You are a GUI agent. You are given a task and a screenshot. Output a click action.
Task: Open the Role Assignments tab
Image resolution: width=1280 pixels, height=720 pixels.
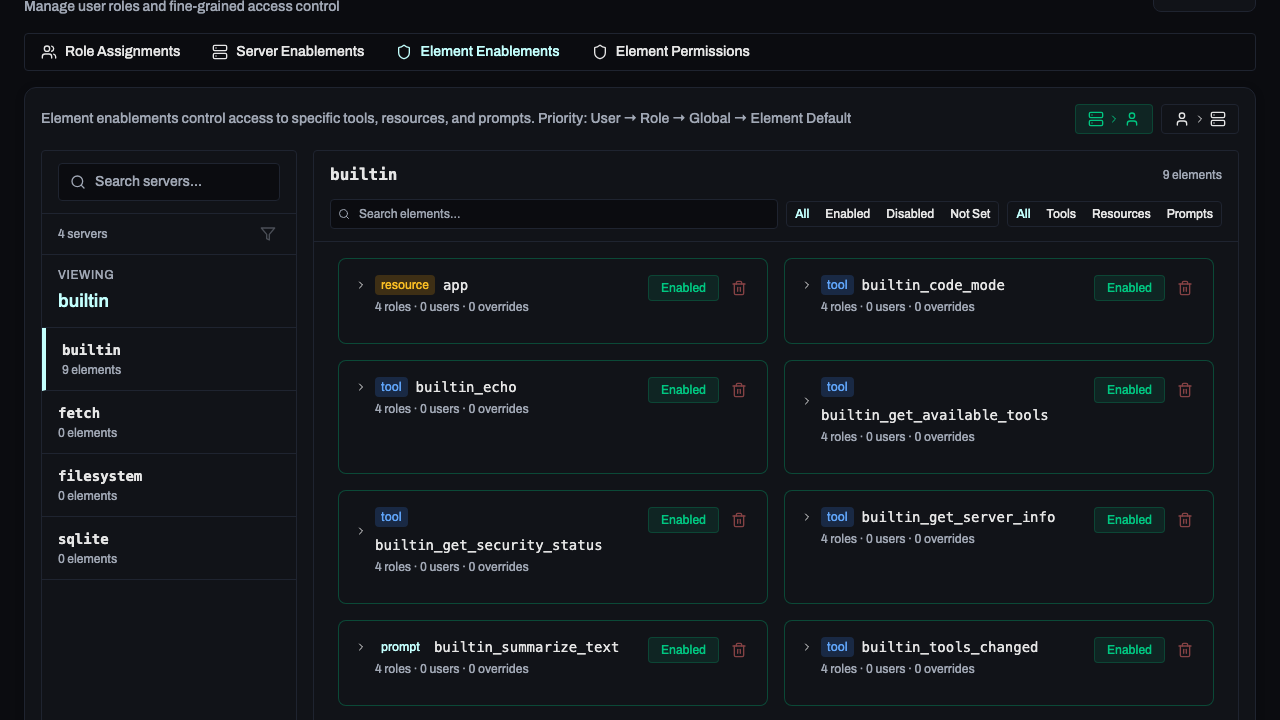point(110,52)
